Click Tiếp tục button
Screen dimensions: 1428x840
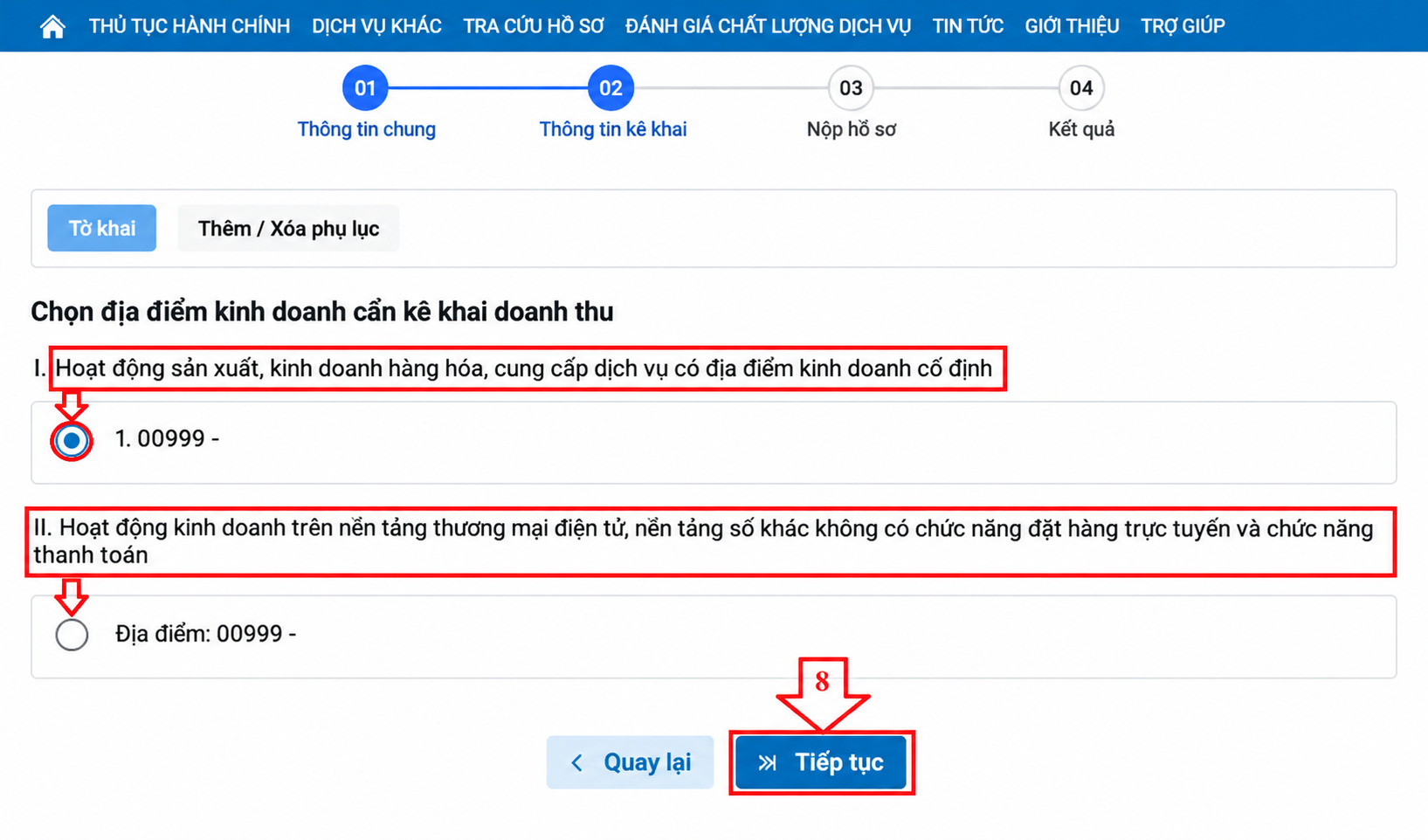821,762
